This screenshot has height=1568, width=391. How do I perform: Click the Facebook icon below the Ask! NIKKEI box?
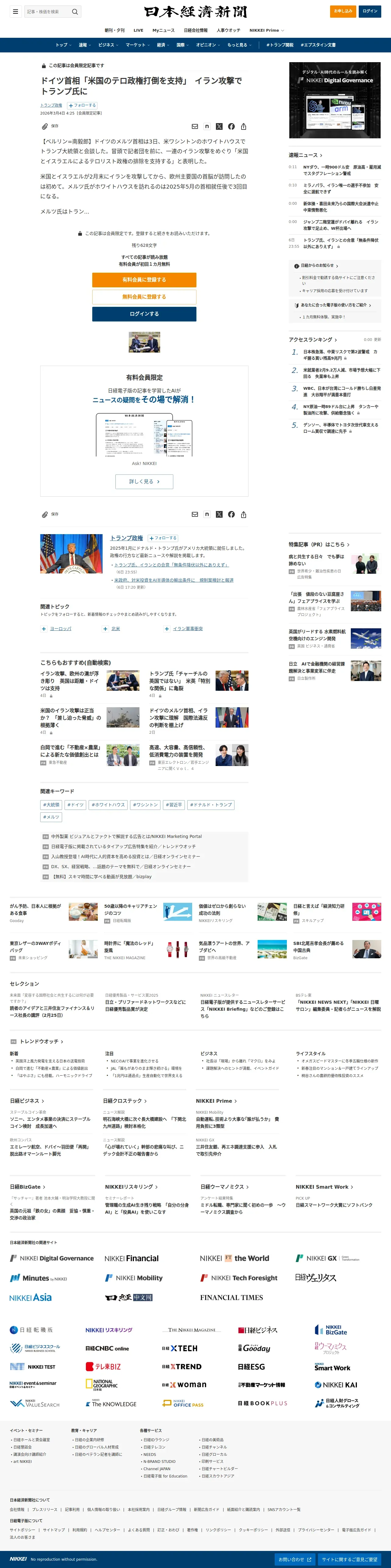pyautogui.click(x=231, y=514)
